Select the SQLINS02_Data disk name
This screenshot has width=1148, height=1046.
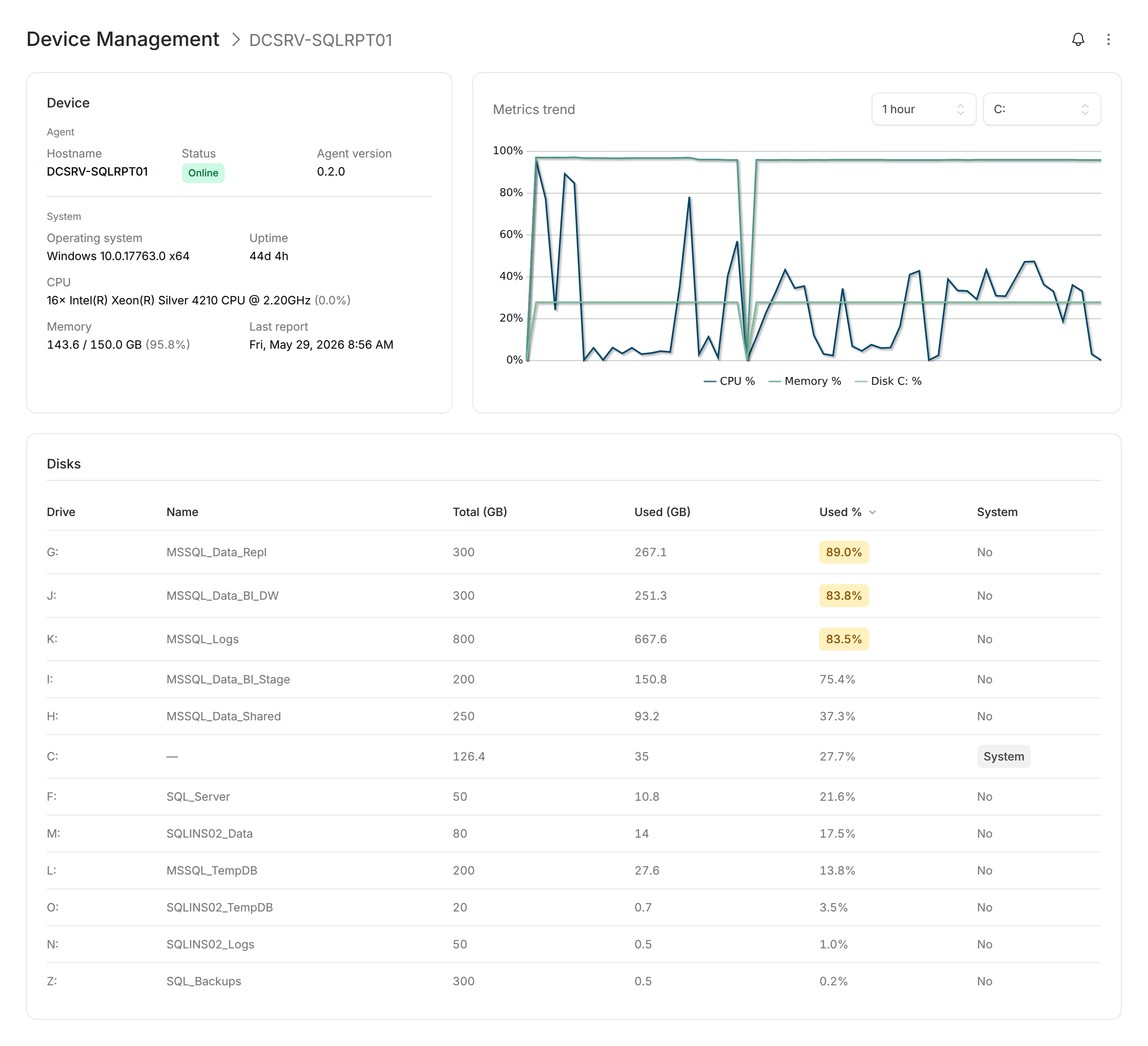(x=210, y=834)
